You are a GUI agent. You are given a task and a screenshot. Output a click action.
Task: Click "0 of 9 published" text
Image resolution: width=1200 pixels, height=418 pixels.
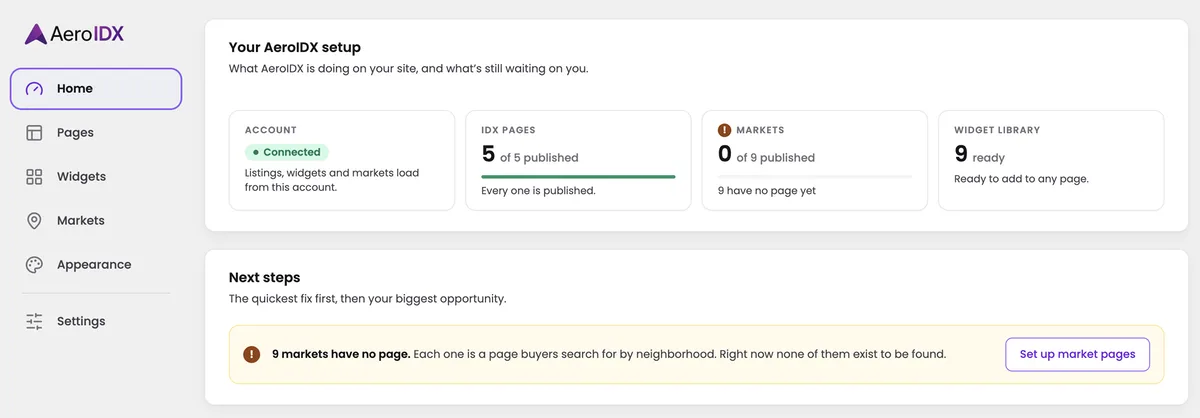pos(767,154)
